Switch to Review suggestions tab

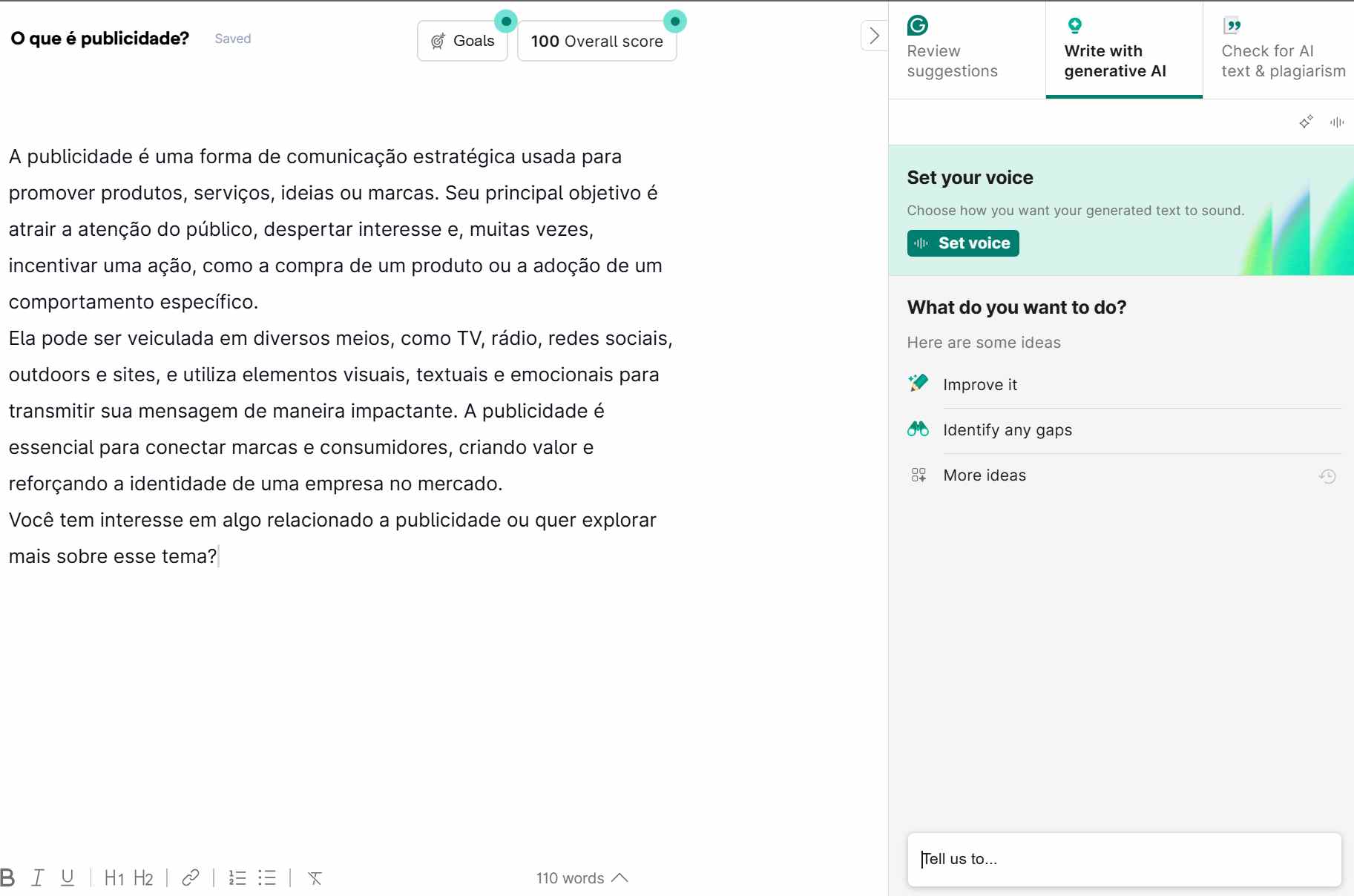(967, 50)
